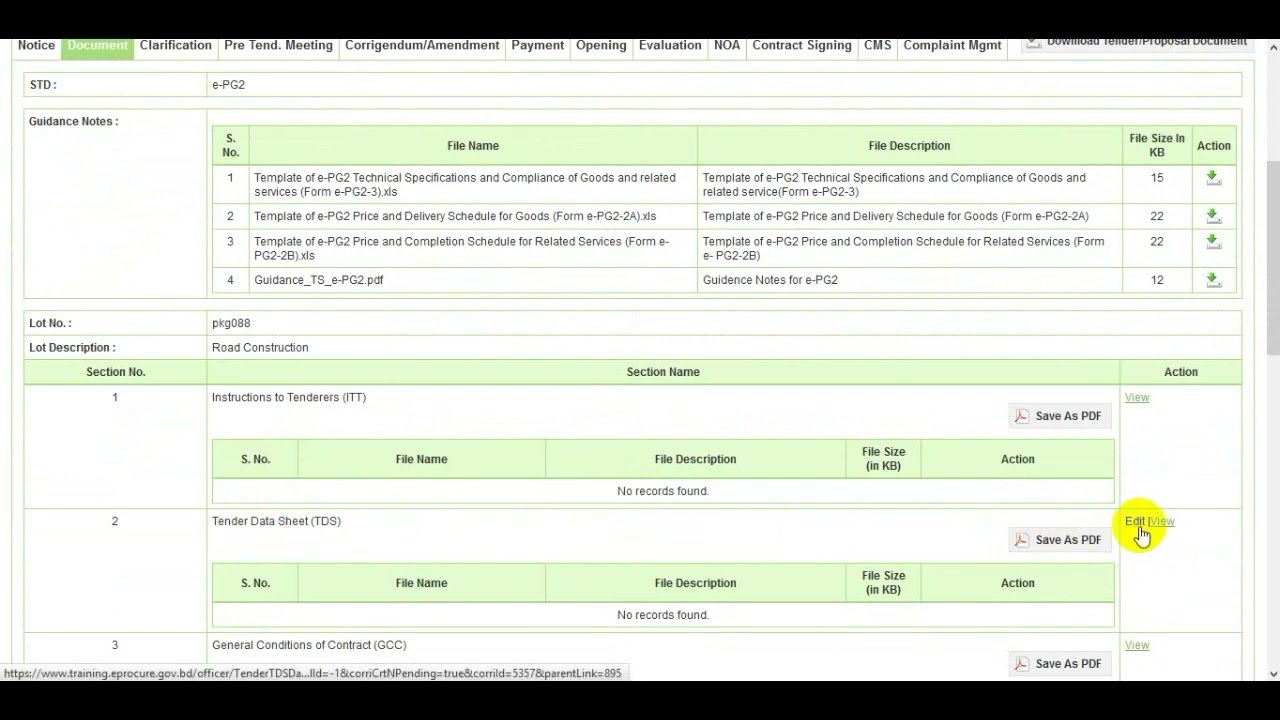
Task: Click the file size value "15"
Action: 1157,178
